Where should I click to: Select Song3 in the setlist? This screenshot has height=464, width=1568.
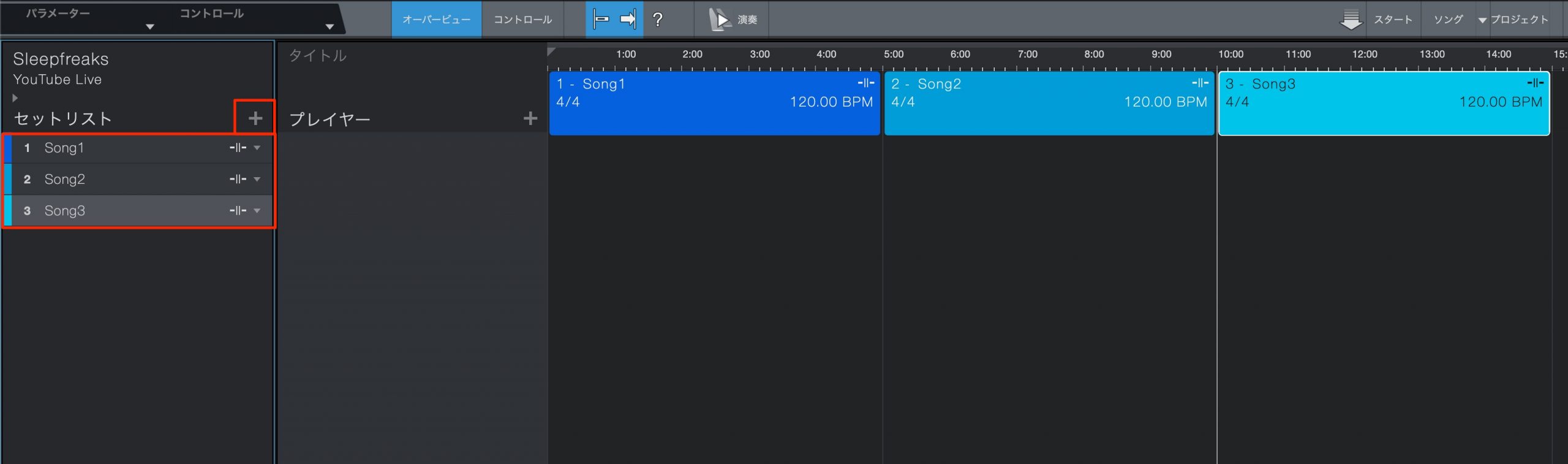point(138,211)
